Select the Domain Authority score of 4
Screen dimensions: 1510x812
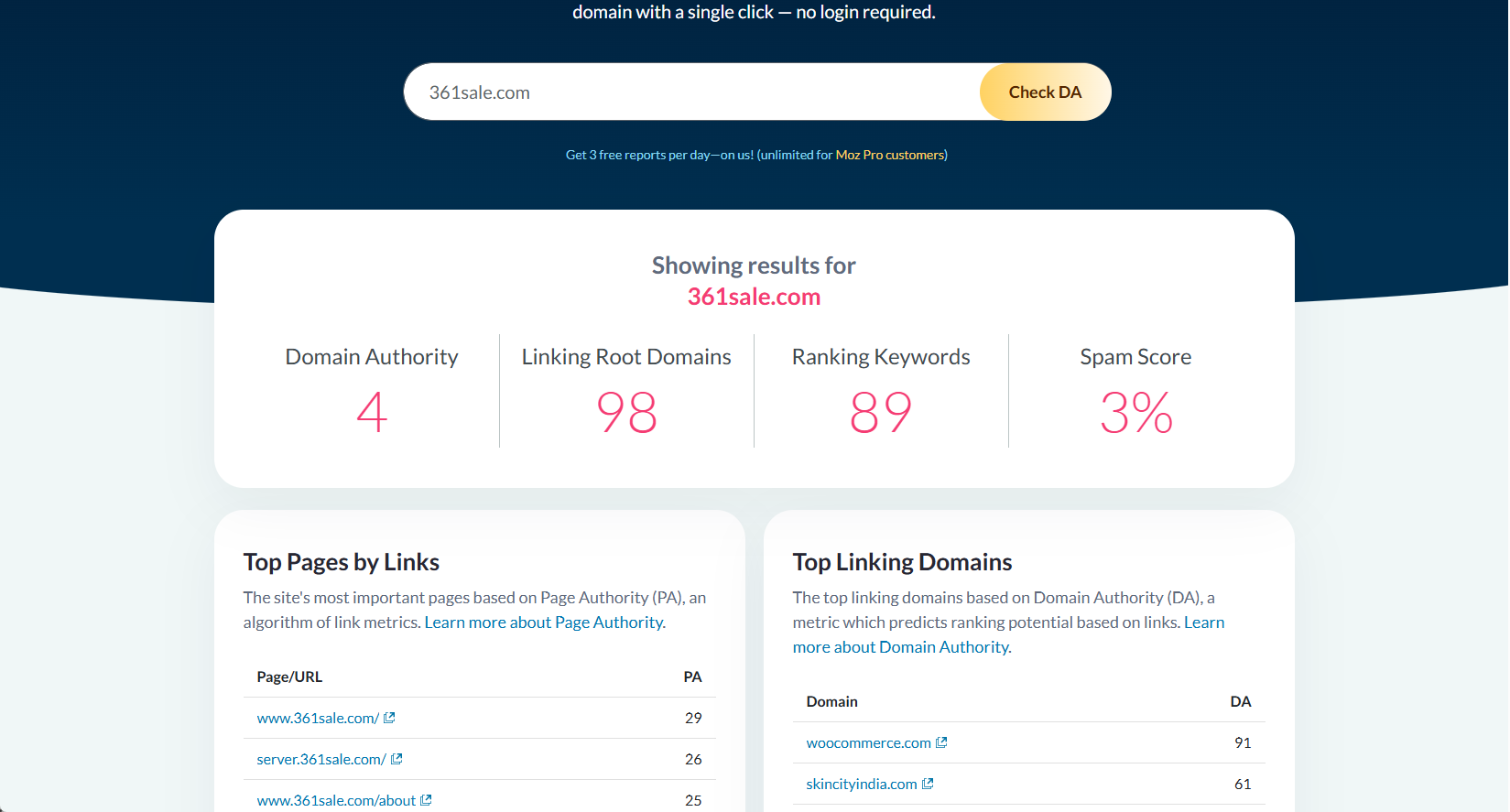point(372,413)
